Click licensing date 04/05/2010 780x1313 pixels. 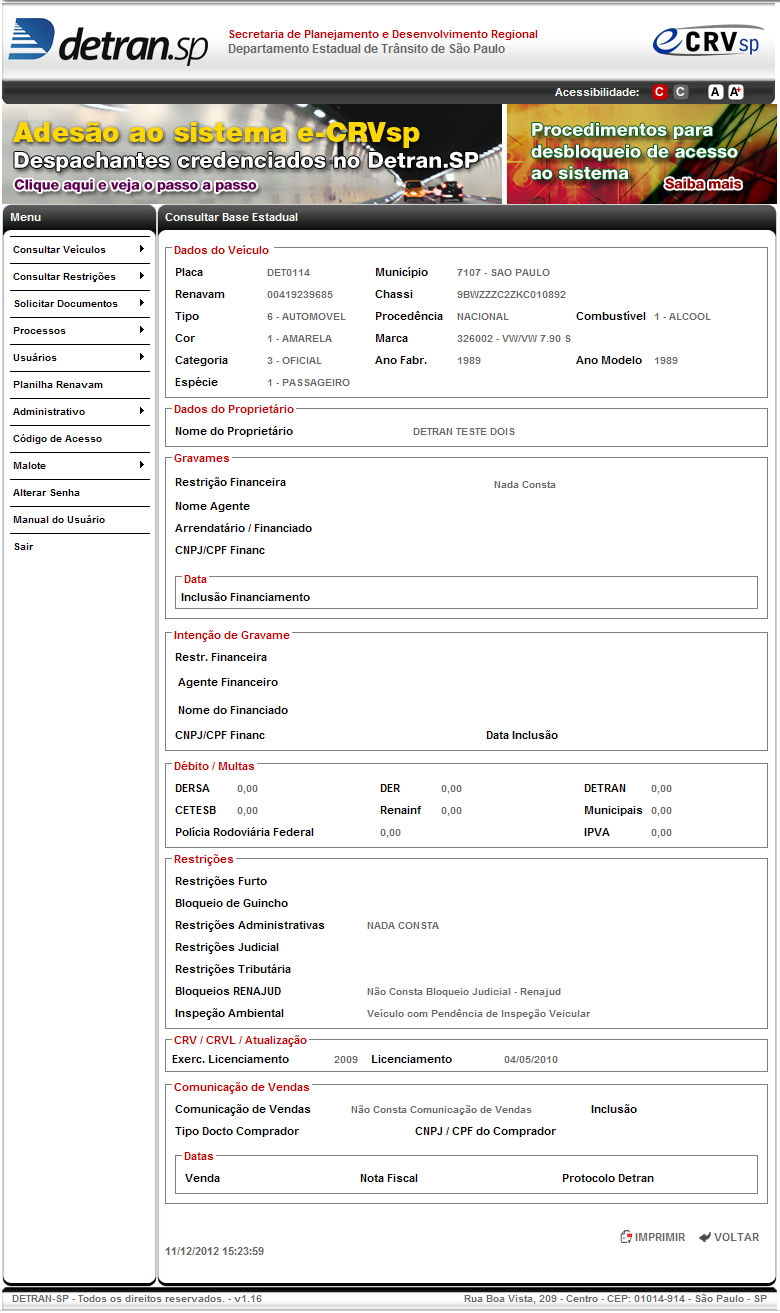coord(531,1060)
